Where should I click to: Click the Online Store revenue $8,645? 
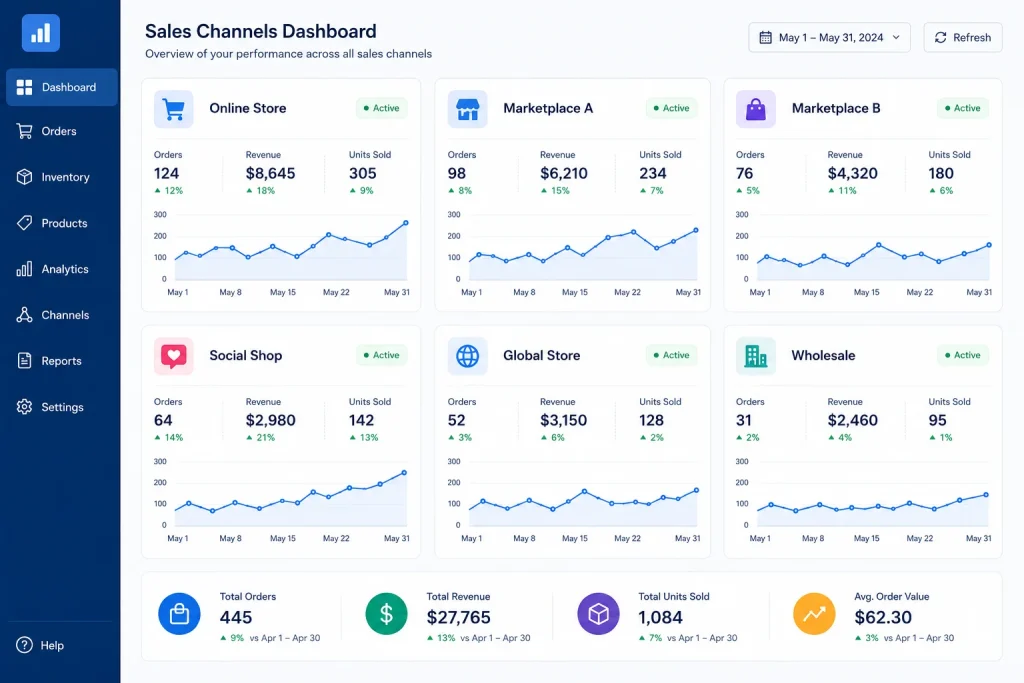(270, 174)
